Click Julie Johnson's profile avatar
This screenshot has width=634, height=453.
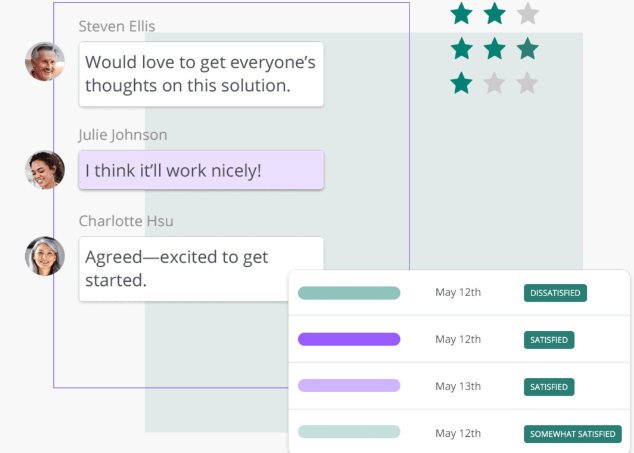coord(45,170)
